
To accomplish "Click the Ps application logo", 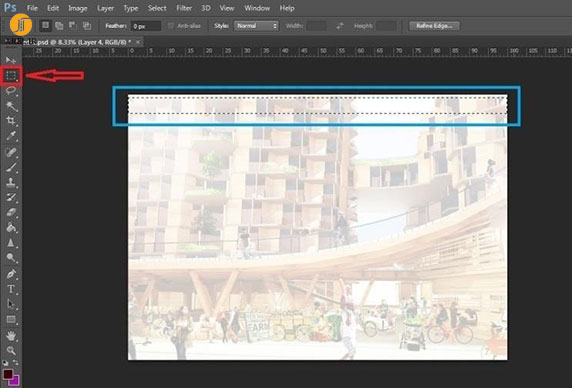I will (x=10, y=8).
